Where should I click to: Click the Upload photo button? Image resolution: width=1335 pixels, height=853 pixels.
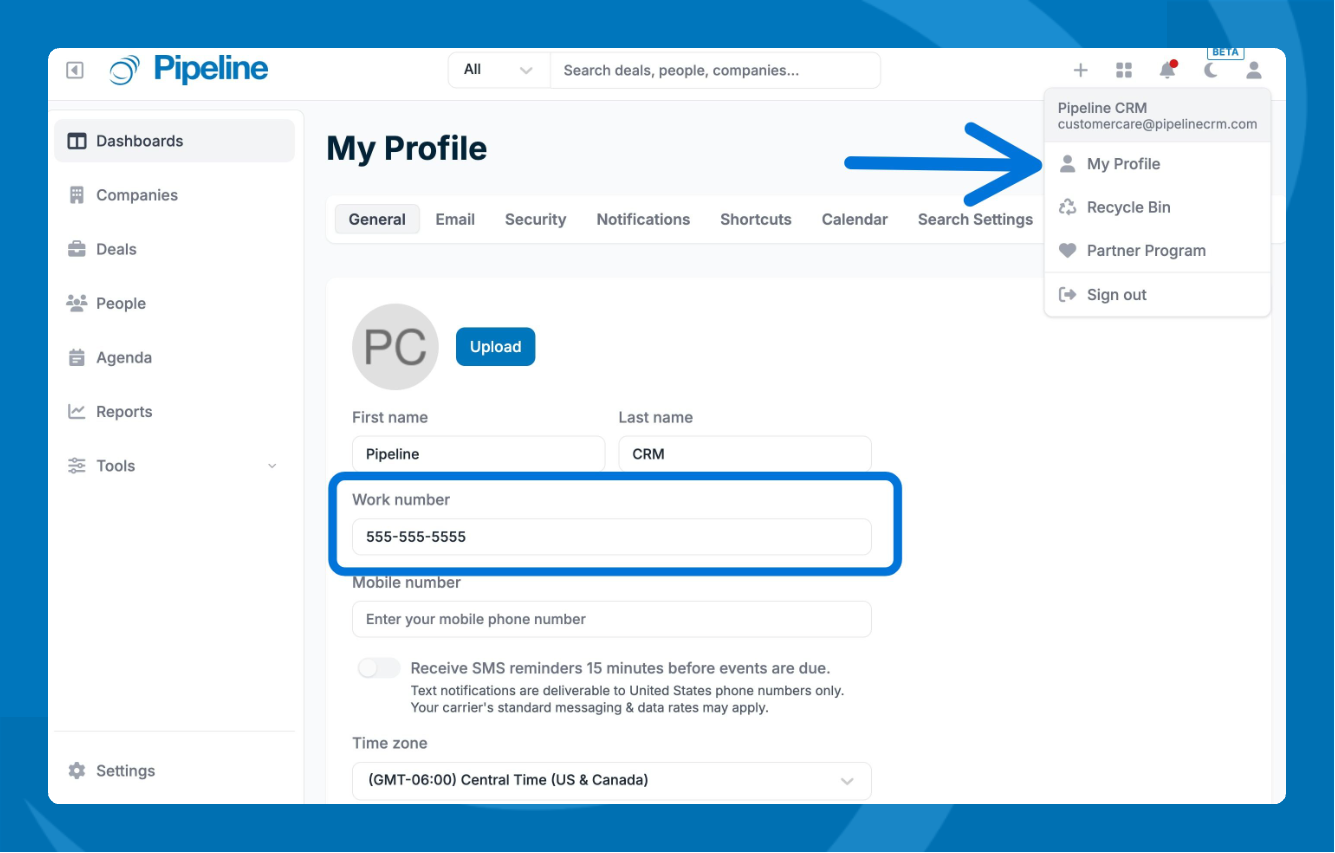495,347
